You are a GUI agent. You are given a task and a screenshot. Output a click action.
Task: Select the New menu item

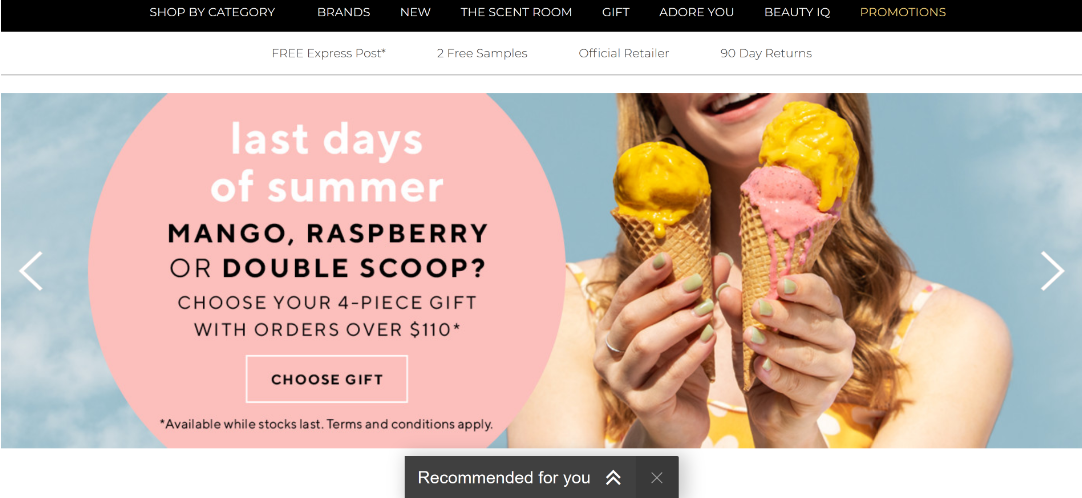[415, 12]
